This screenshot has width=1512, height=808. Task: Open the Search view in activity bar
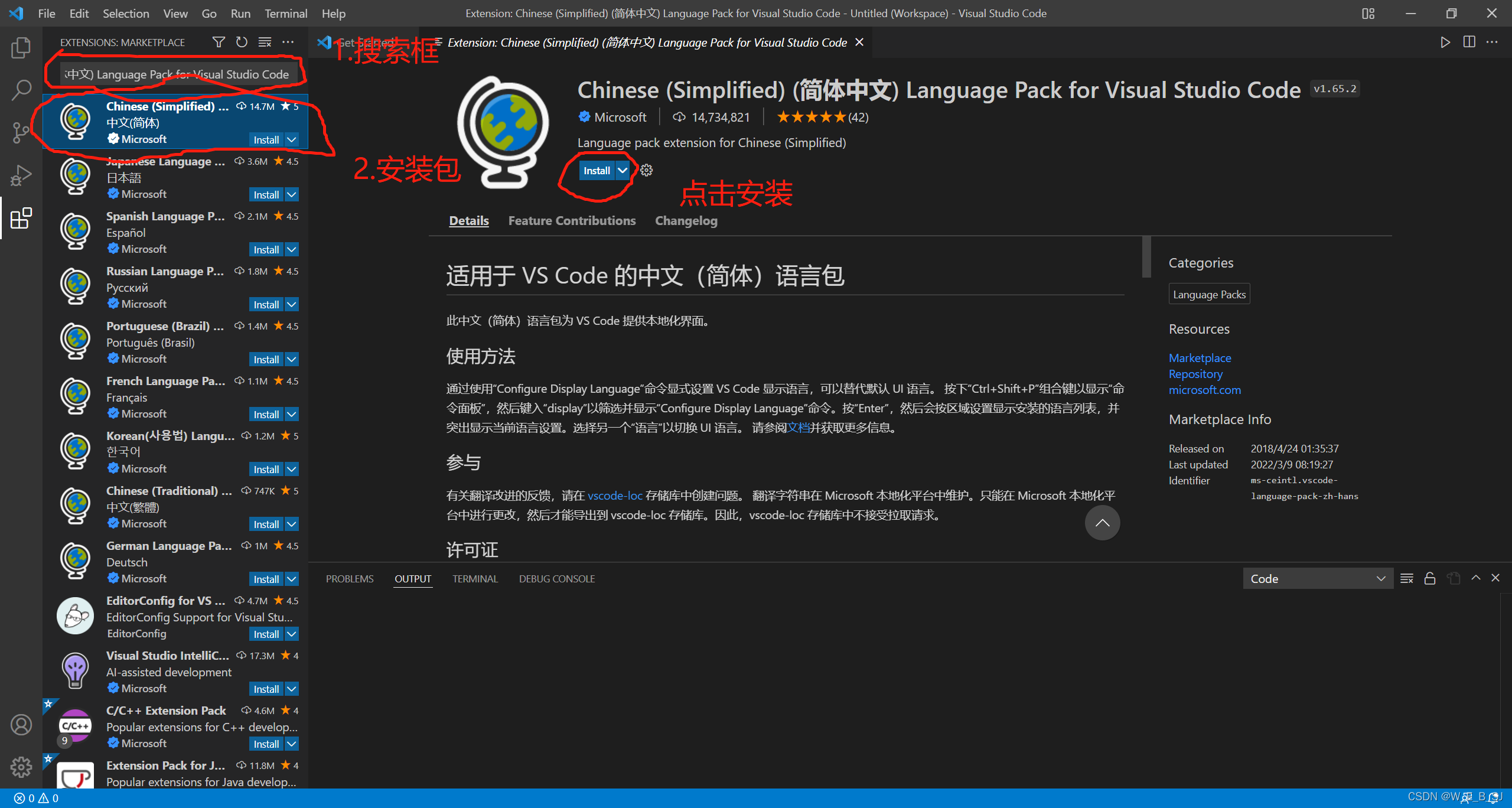21,90
